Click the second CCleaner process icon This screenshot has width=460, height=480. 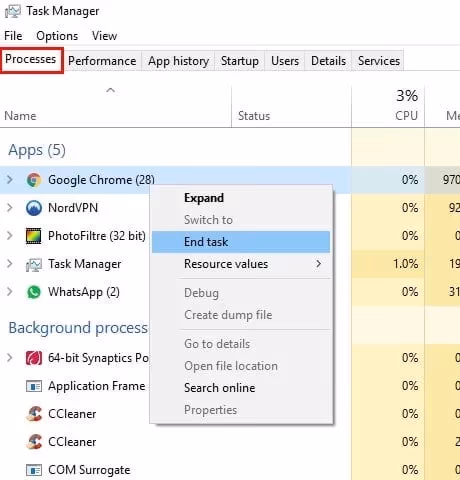pyautogui.click(x=34, y=442)
